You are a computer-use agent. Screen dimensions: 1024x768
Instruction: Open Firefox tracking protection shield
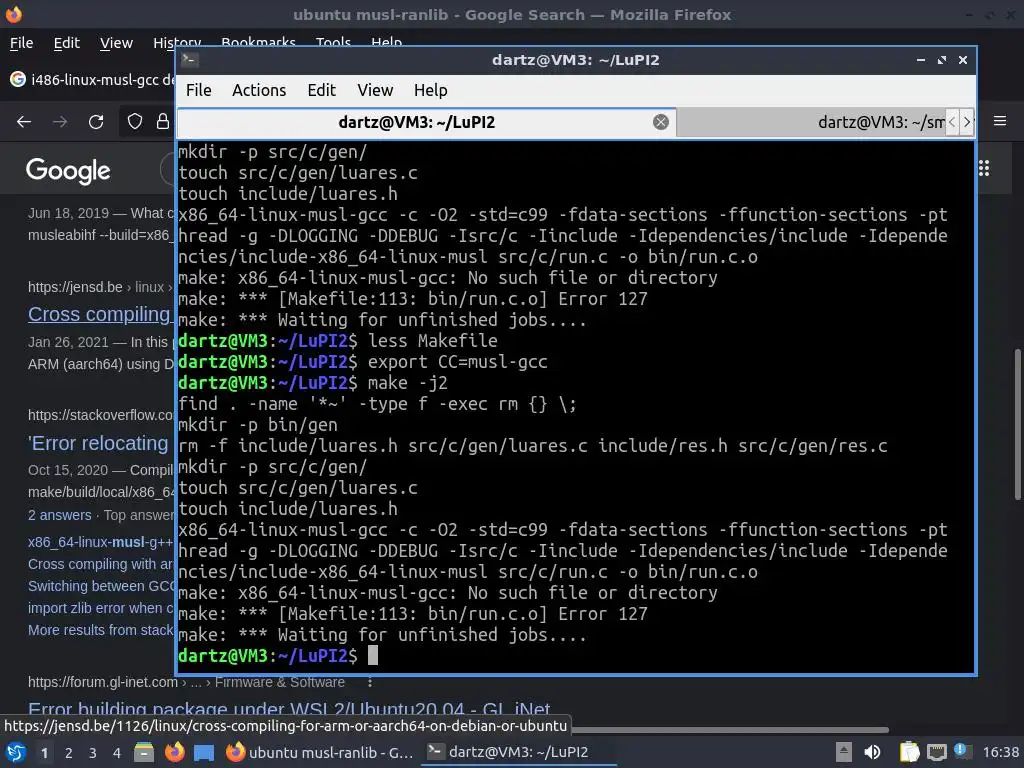tap(135, 121)
